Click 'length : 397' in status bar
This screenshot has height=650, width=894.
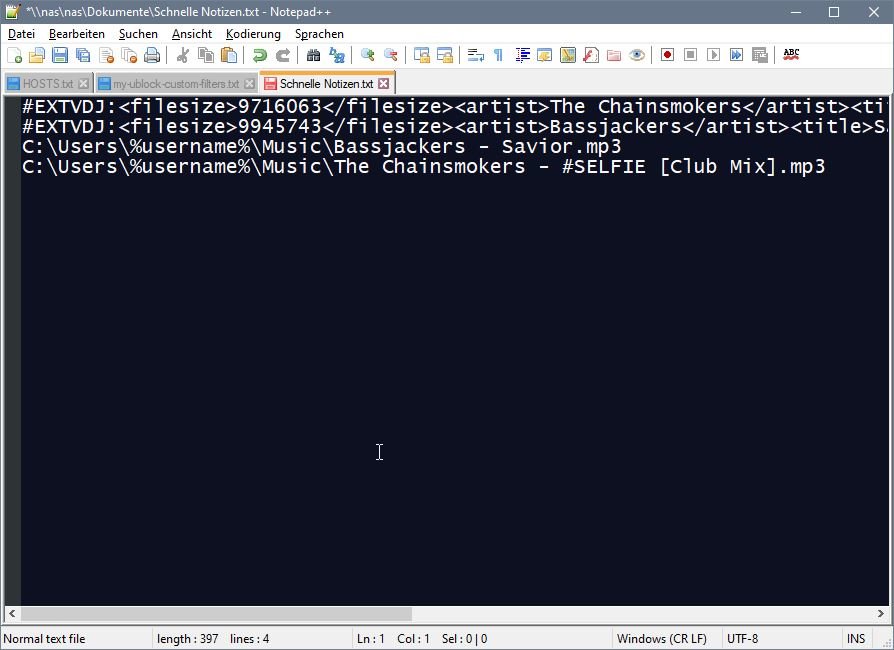tap(188, 639)
